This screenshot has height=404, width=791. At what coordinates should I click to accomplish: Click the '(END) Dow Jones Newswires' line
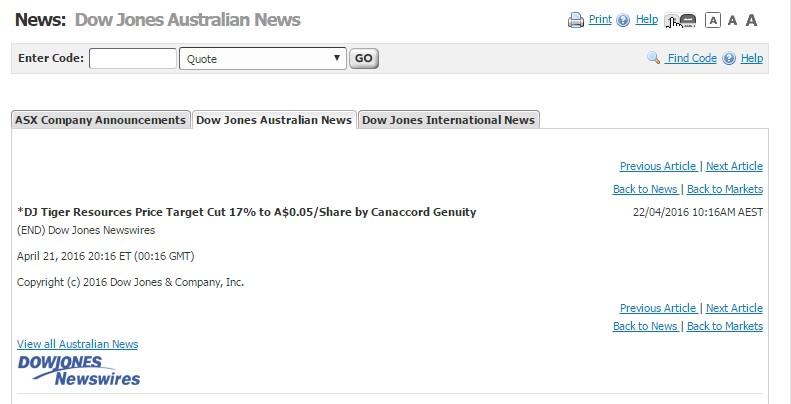click(x=86, y=230)
